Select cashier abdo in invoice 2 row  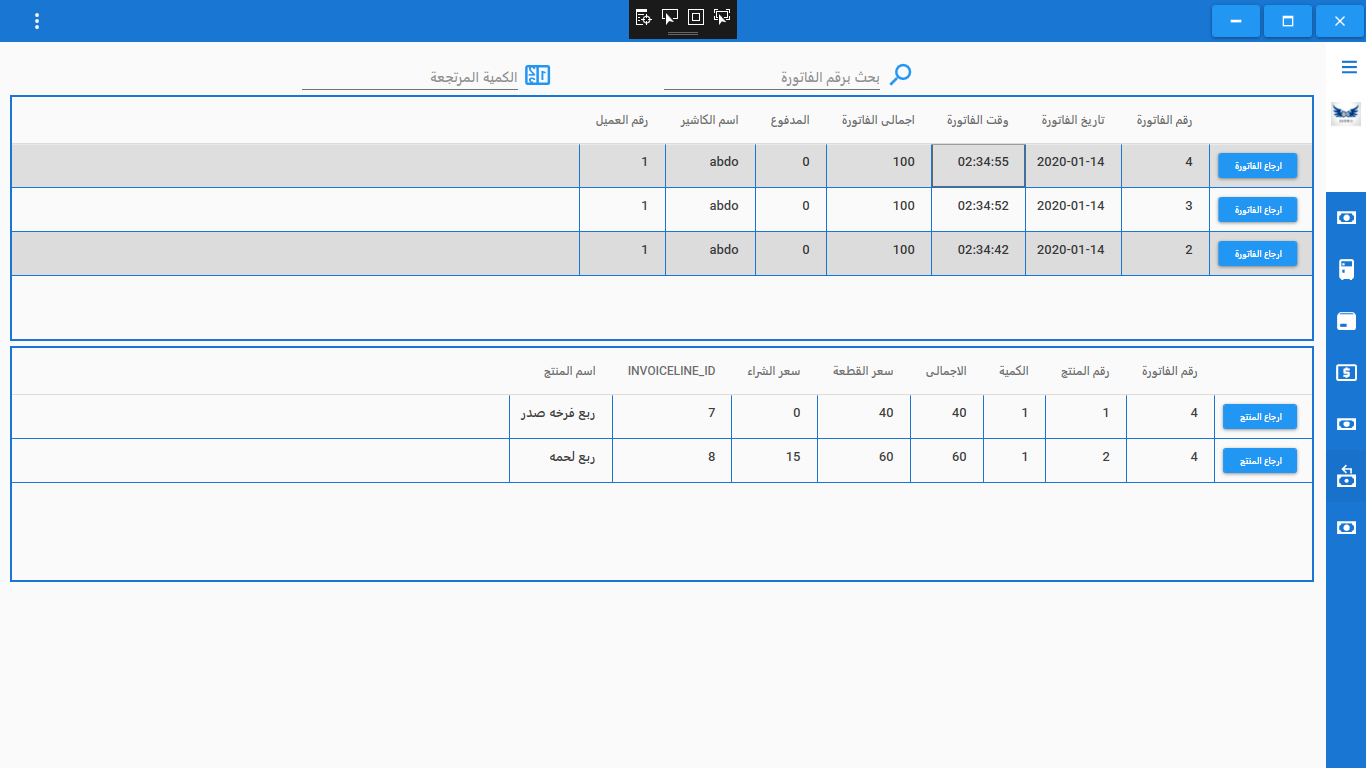point(710,253)
